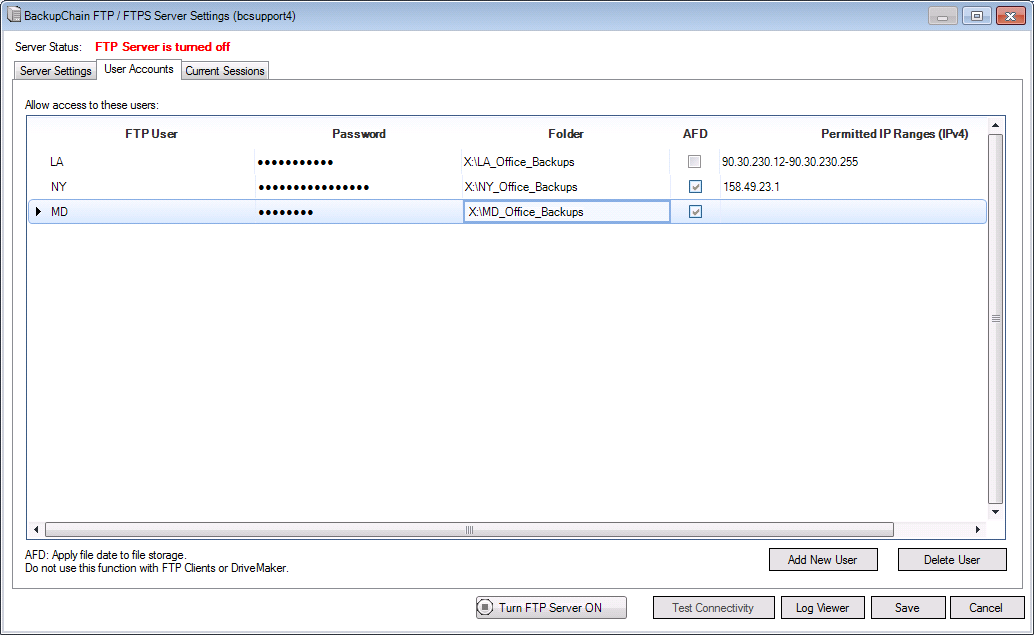Screen dimensions: 1034x635
Task: Select the NY FTP user cell
Action: [150, 187]
